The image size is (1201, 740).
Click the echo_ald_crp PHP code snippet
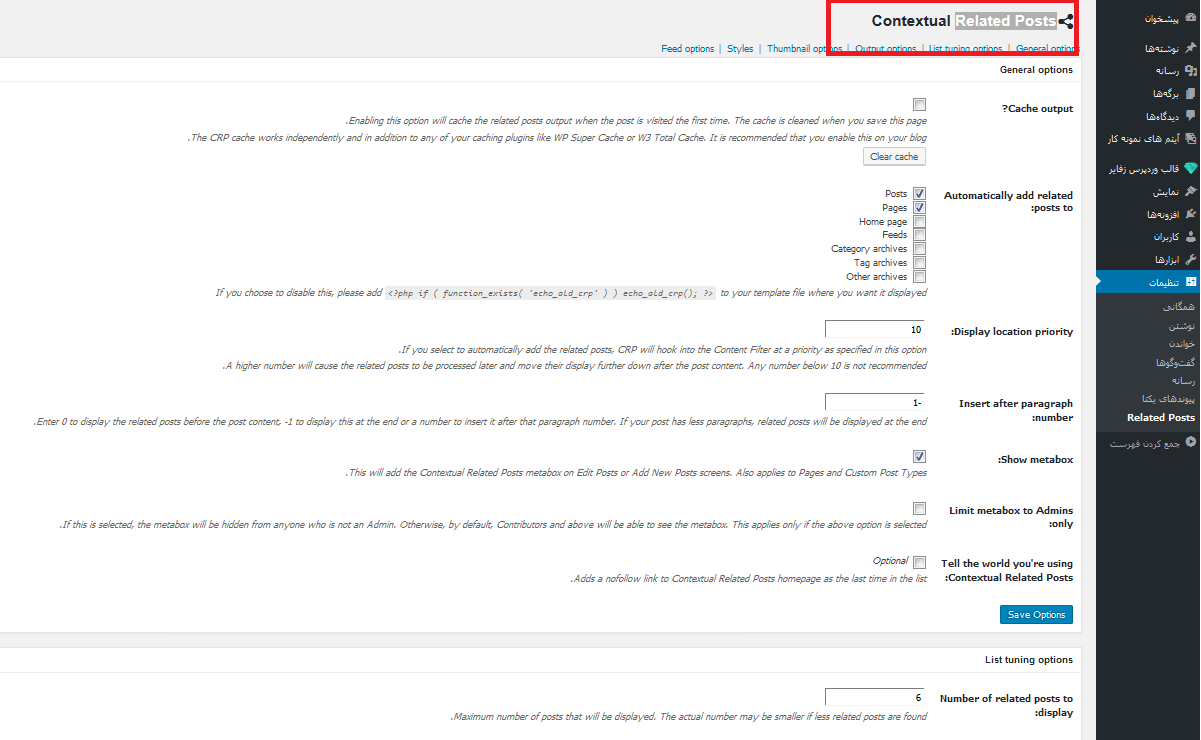551,294
